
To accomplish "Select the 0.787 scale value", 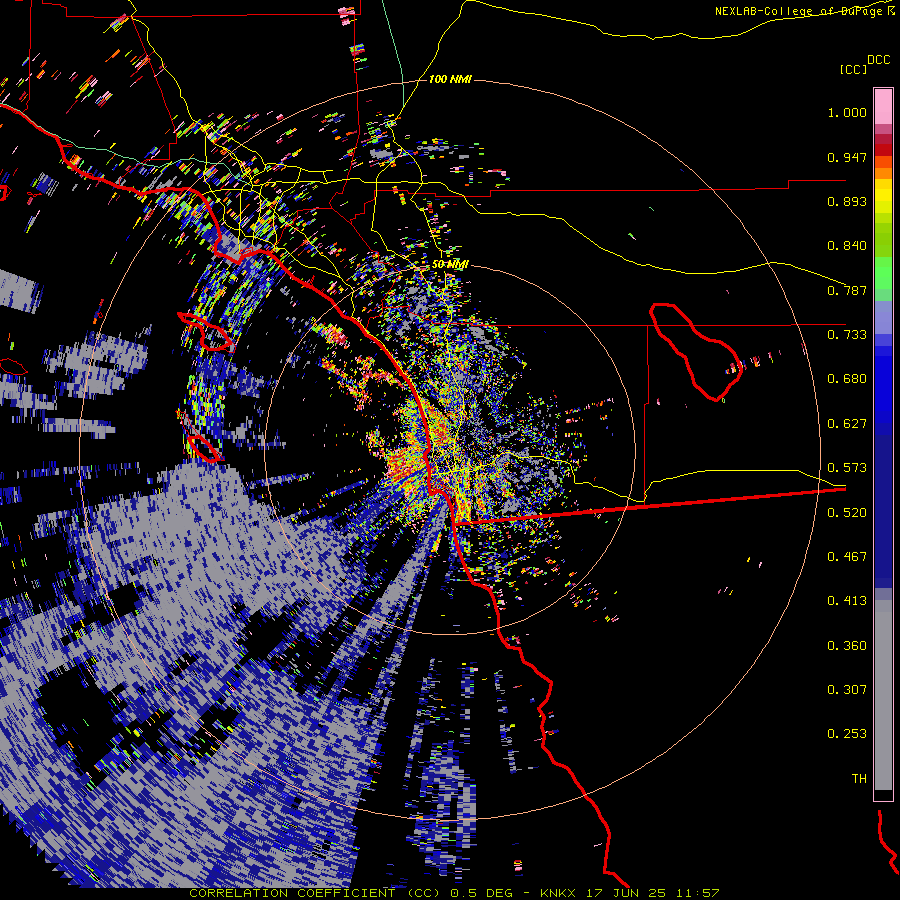I will pos(847,290).
